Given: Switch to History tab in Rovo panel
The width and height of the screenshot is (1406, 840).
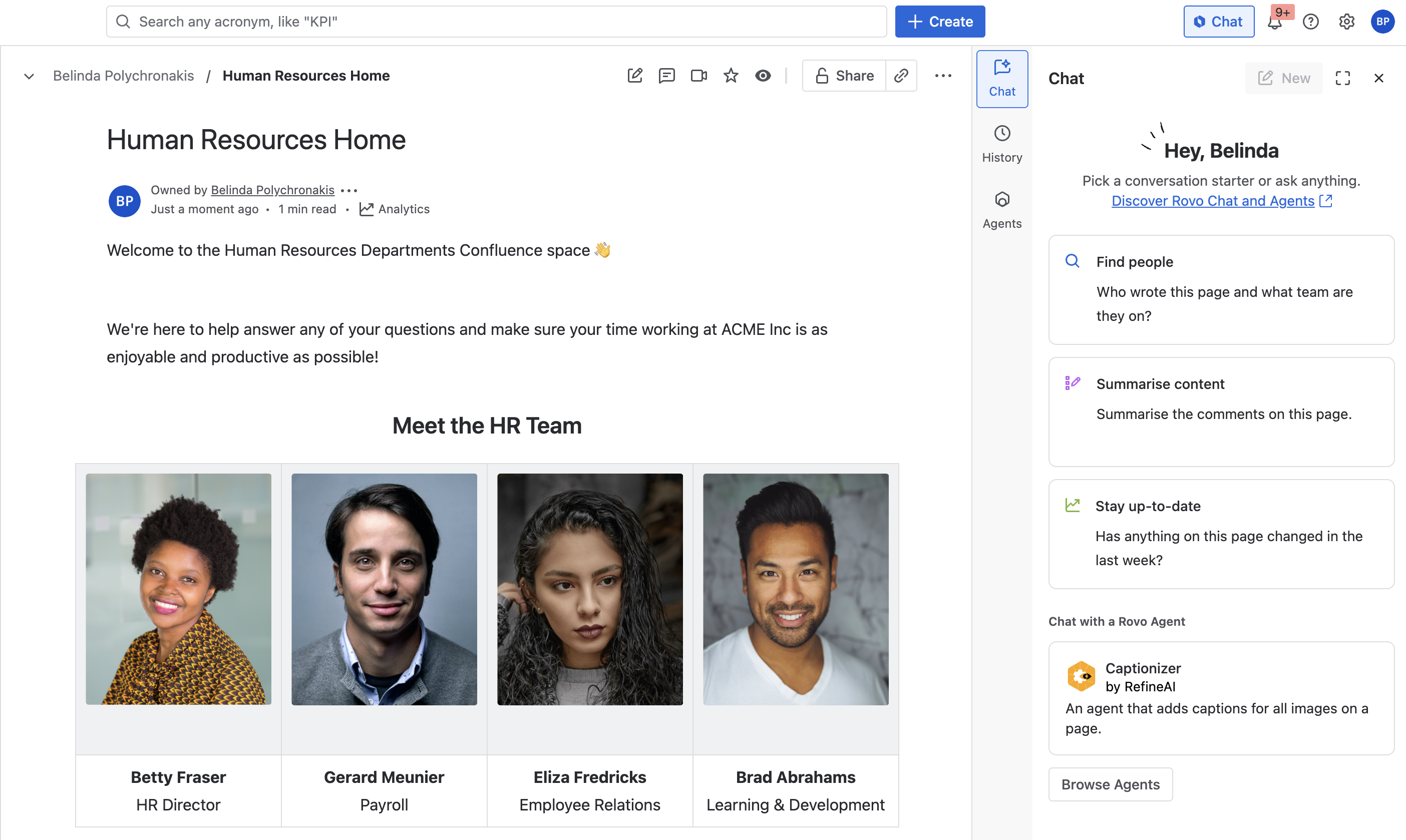Looking at the screenshot, I should tap(1002, 145).
